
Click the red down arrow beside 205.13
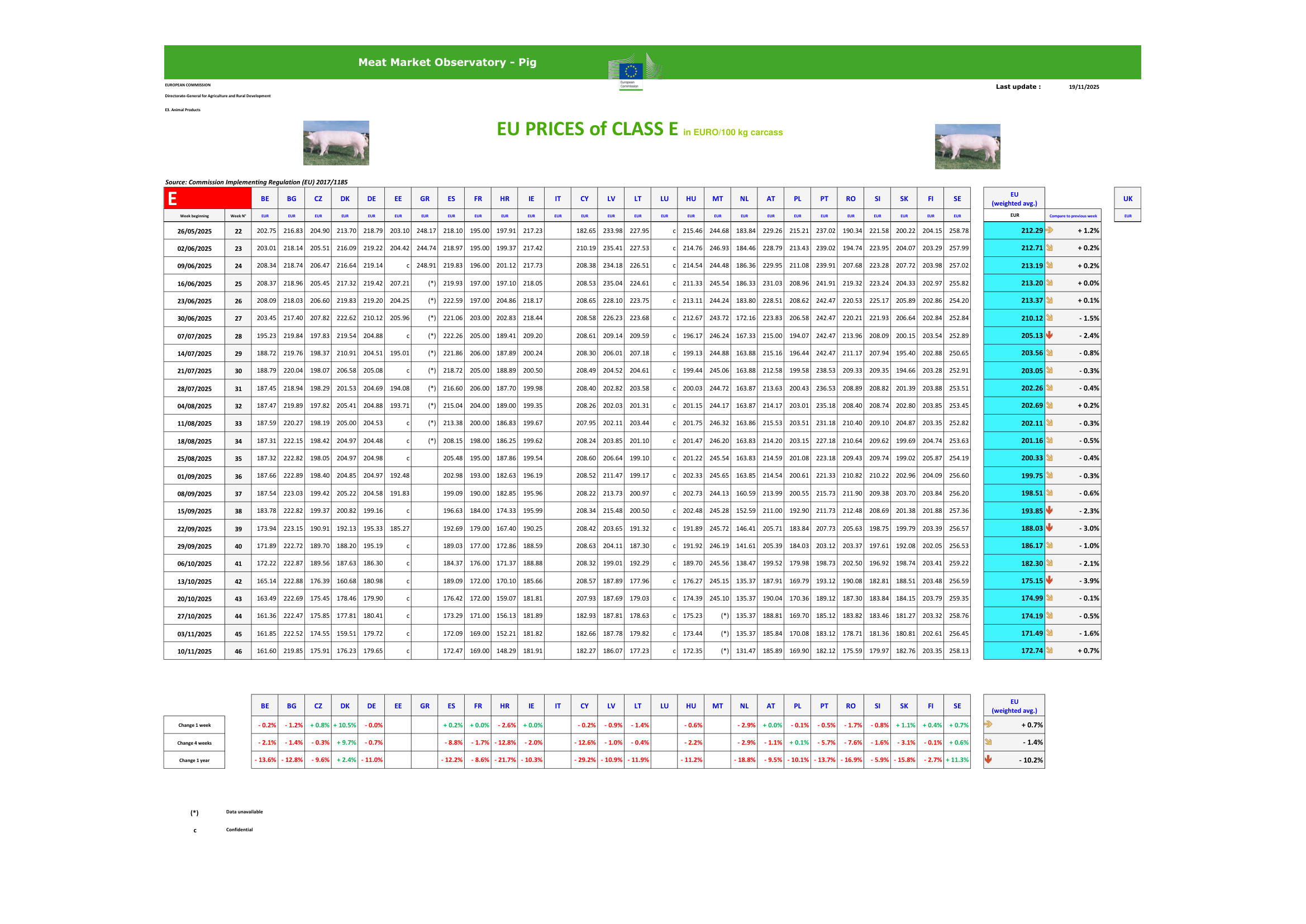pos(1050,336)
